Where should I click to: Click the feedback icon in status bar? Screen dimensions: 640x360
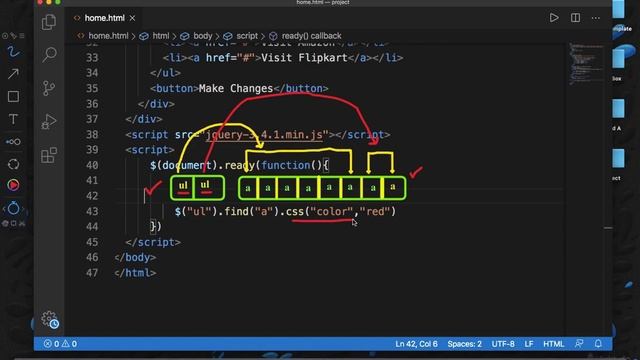(x=579, y=344)
